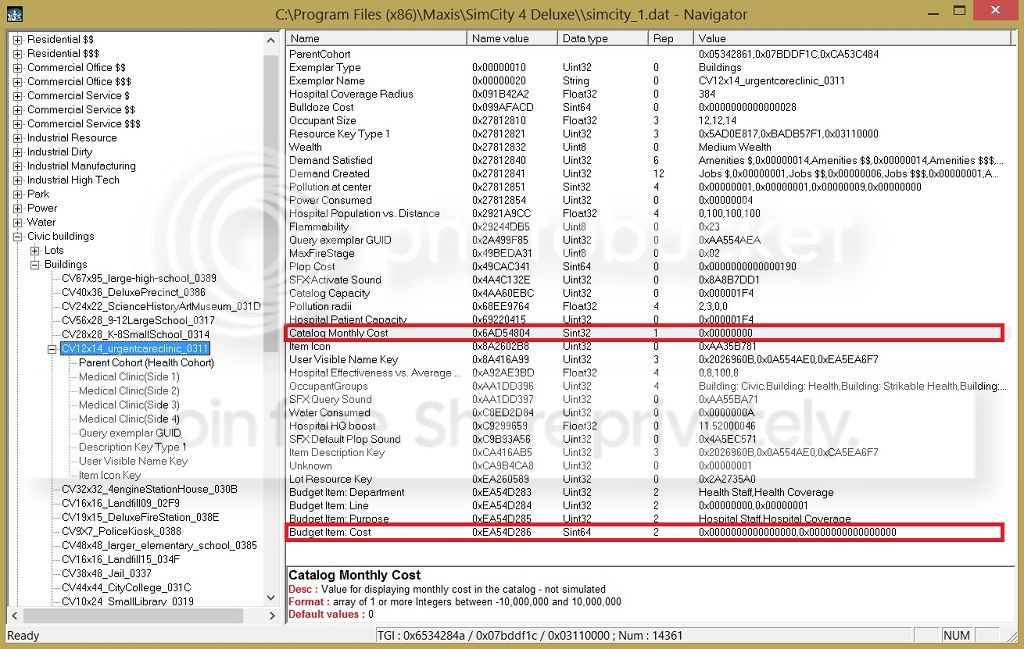Image resolution: width=1024 pixels, height=649 pixels.
Task: Select CV67x95_large-high-school_0389 building
Action: 139,279
